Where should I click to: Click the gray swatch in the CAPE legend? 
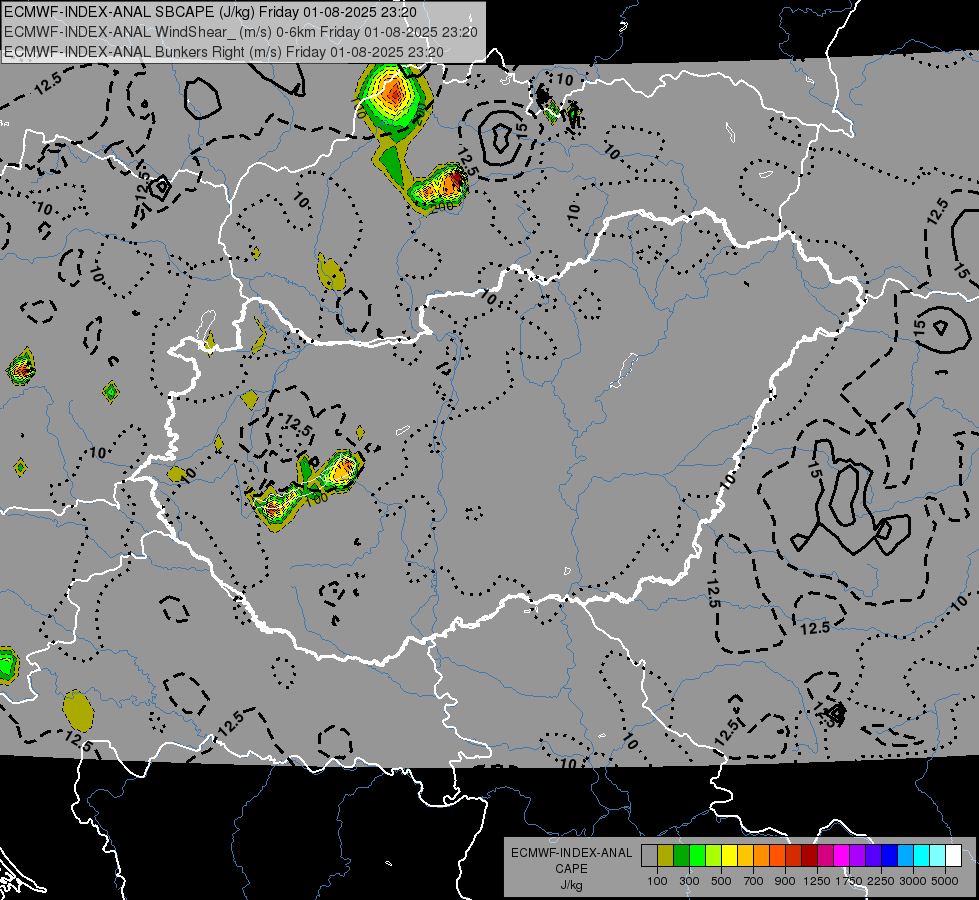point(649,856)
